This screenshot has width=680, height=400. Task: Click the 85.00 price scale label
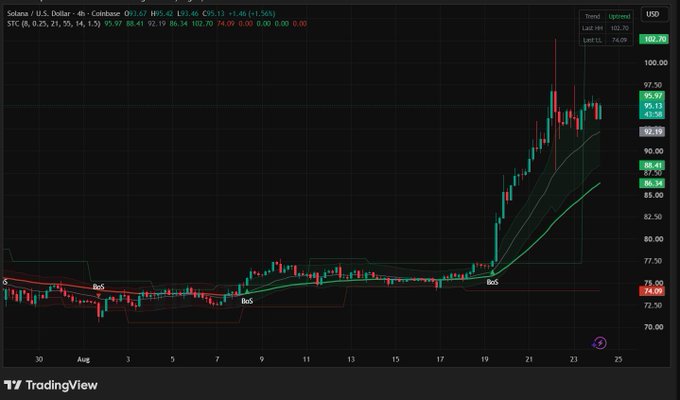click(654, 195)
